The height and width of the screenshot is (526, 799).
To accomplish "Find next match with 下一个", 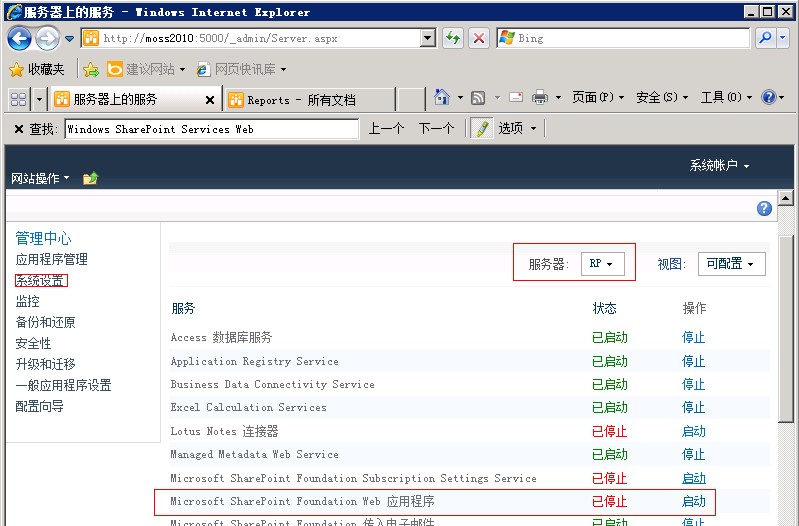I will (436, 128).
